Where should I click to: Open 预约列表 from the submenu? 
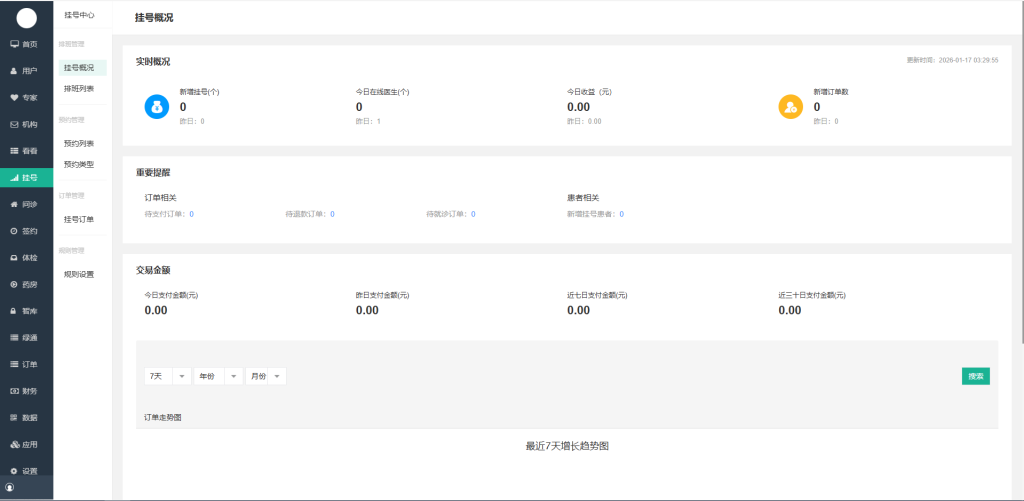click(x=79, y=143)
